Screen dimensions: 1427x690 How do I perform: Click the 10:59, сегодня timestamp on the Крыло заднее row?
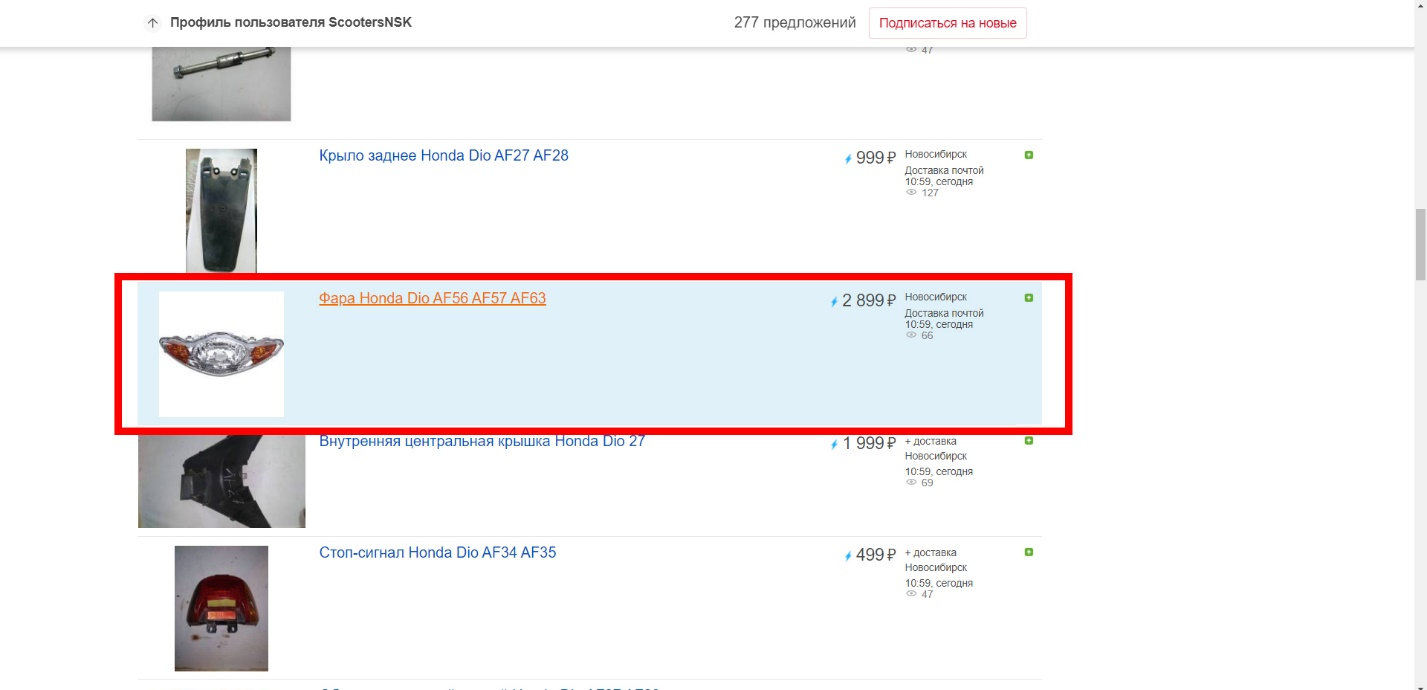(x=939, y=182)
